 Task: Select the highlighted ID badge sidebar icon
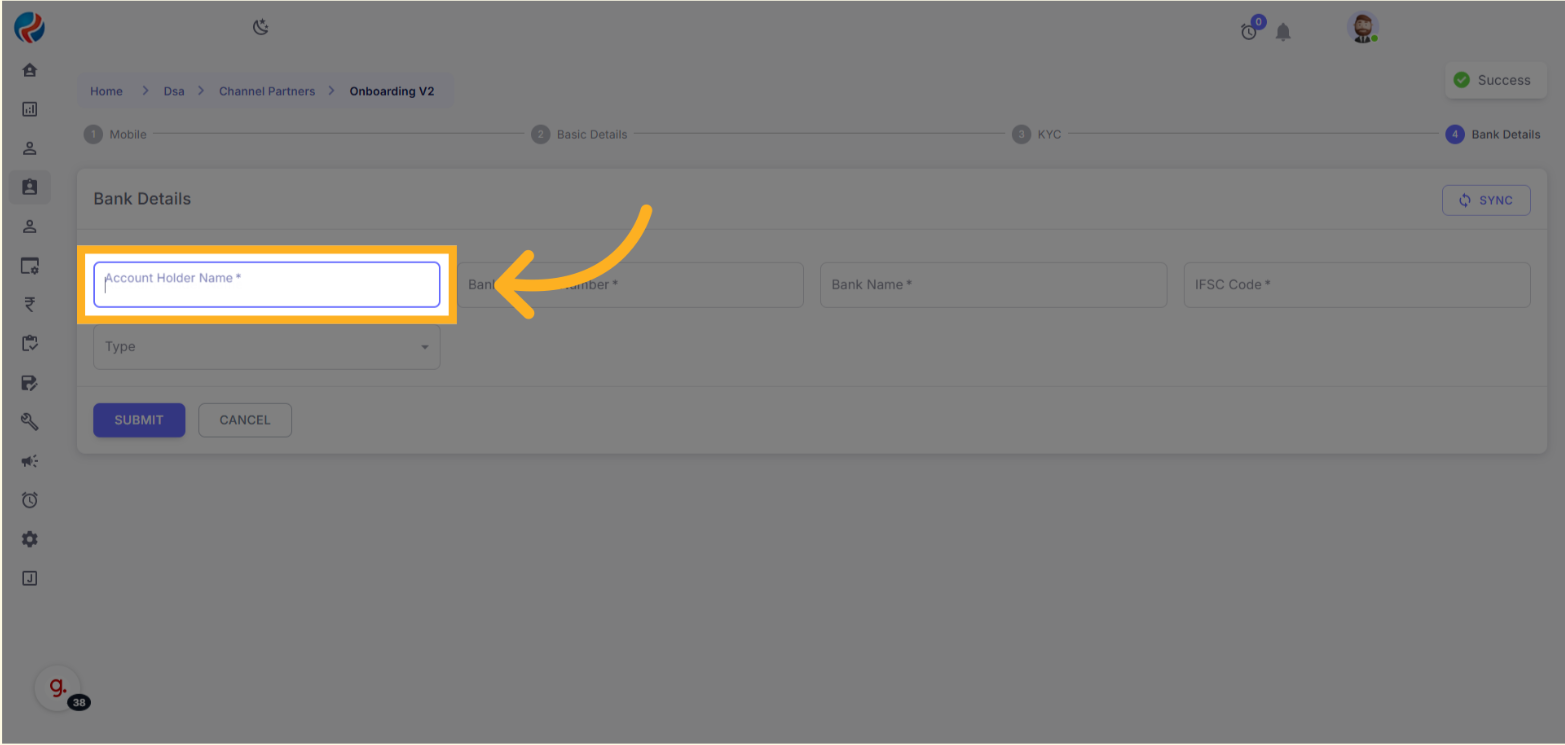(x=29, y=187)
